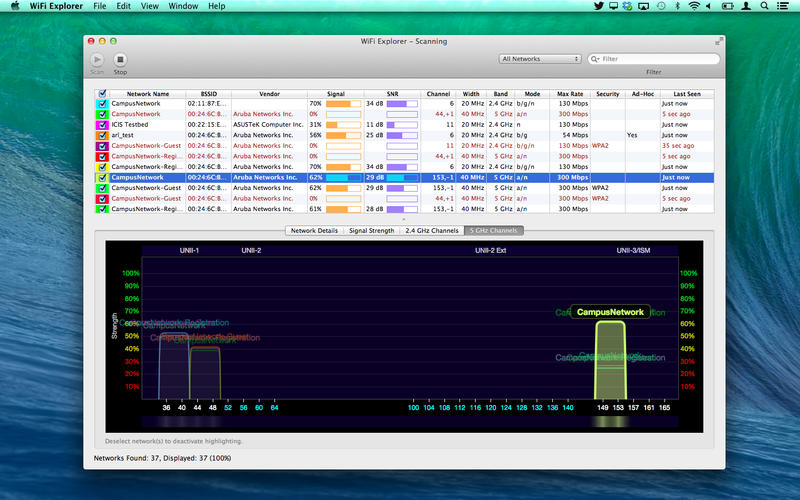
Task: Sort by Vendor column header
Action: [269, 94]
